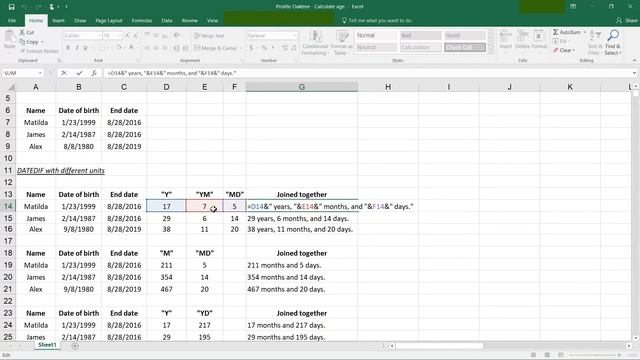Expand the formula bar with the arrow
The height and width of the screenshot is (360, 640).
coord(634,73)
